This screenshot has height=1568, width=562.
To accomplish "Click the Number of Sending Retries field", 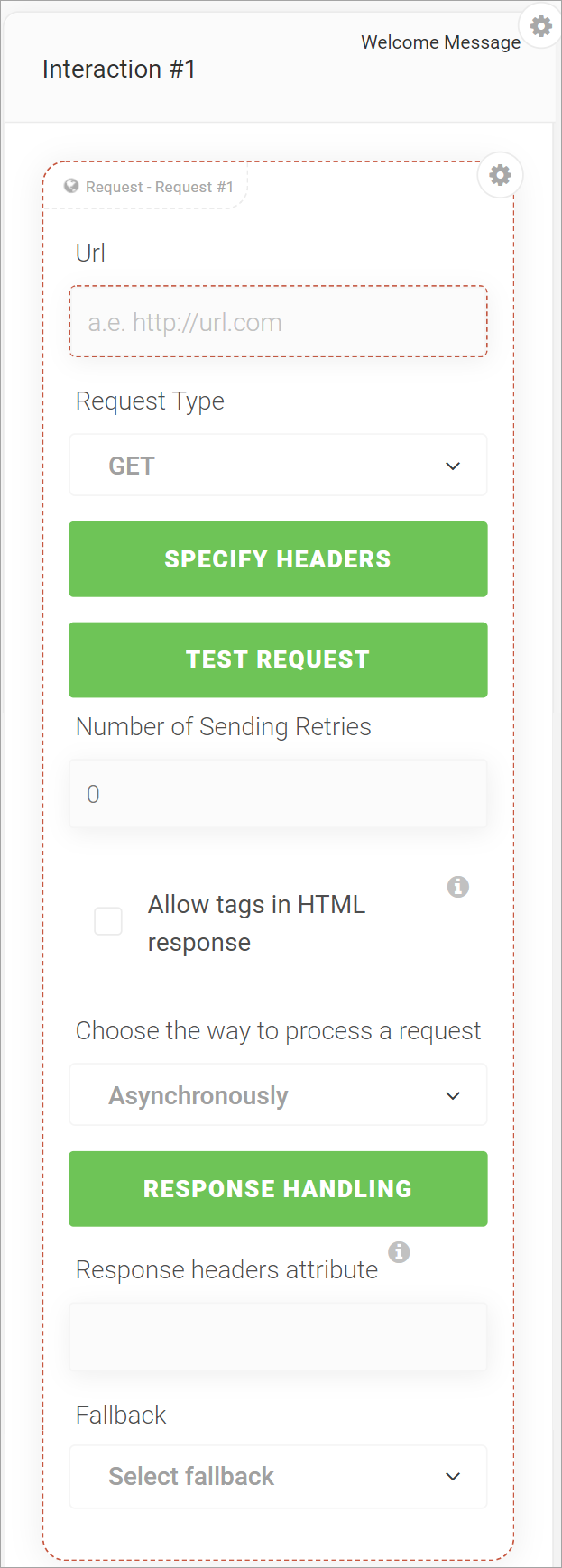I will pos(278,794).
